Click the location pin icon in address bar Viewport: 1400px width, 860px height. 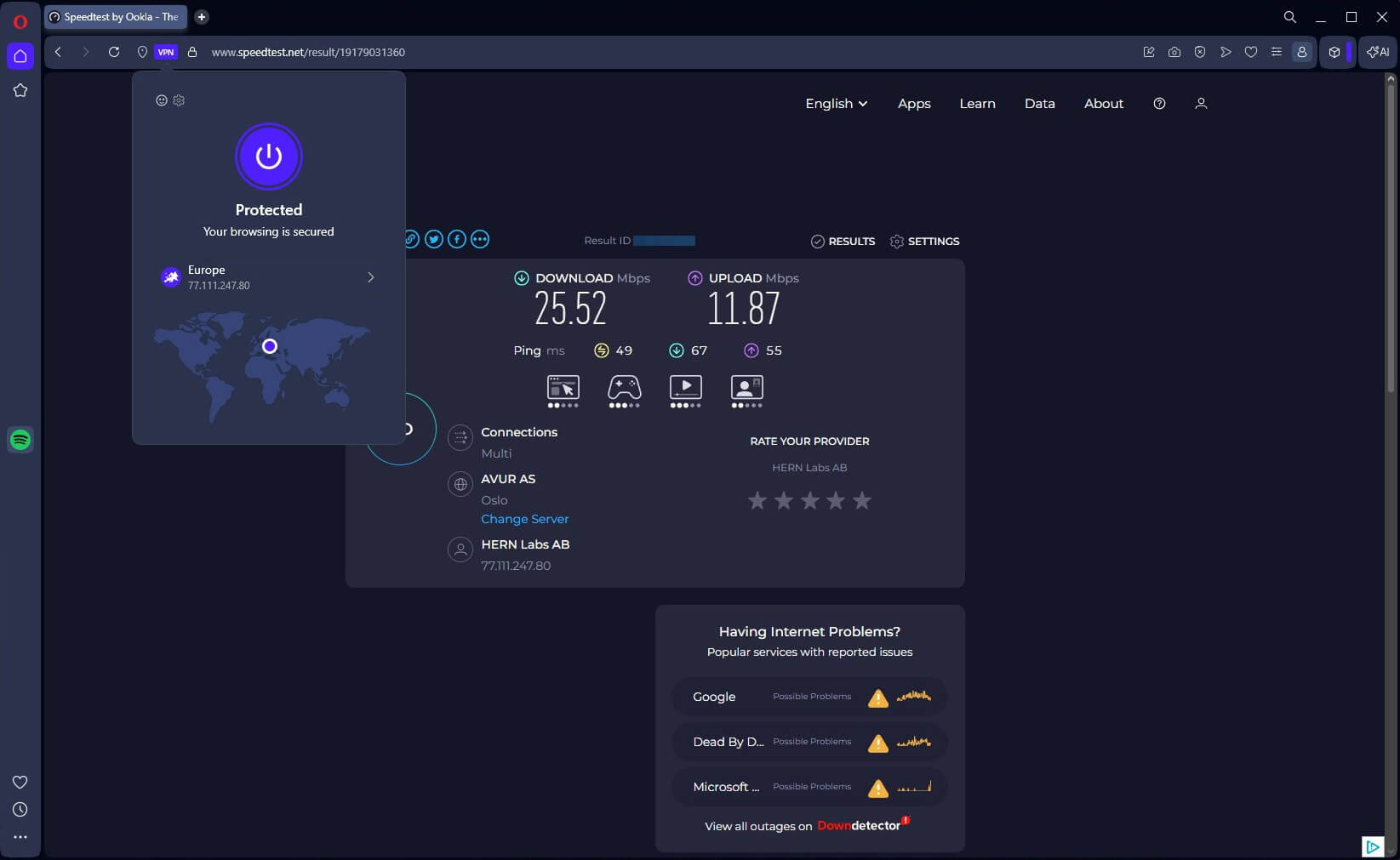coord(142,52)
